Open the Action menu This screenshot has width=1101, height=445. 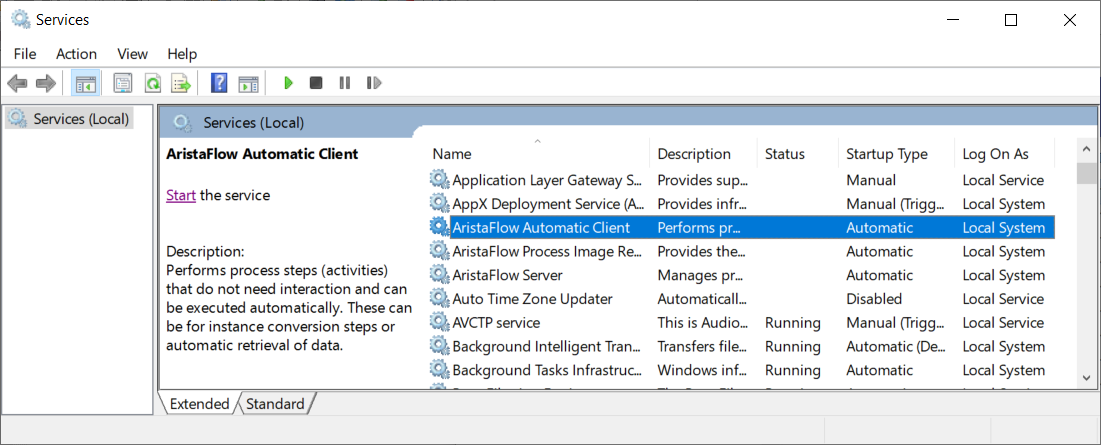click(77, 54)
